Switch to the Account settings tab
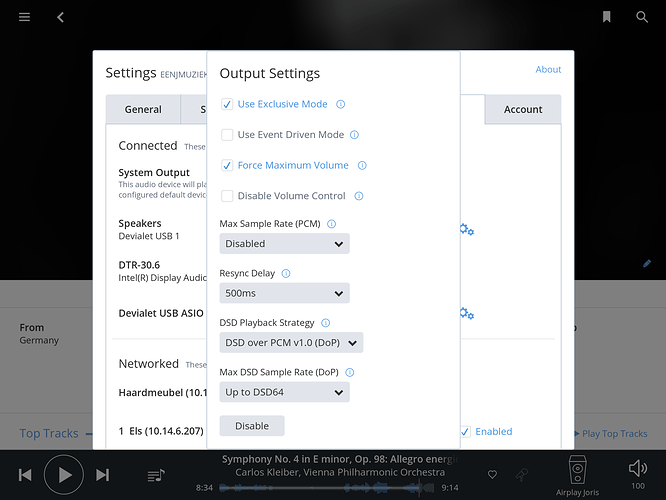The image size is (666, 500). click(x=523, y=109)
